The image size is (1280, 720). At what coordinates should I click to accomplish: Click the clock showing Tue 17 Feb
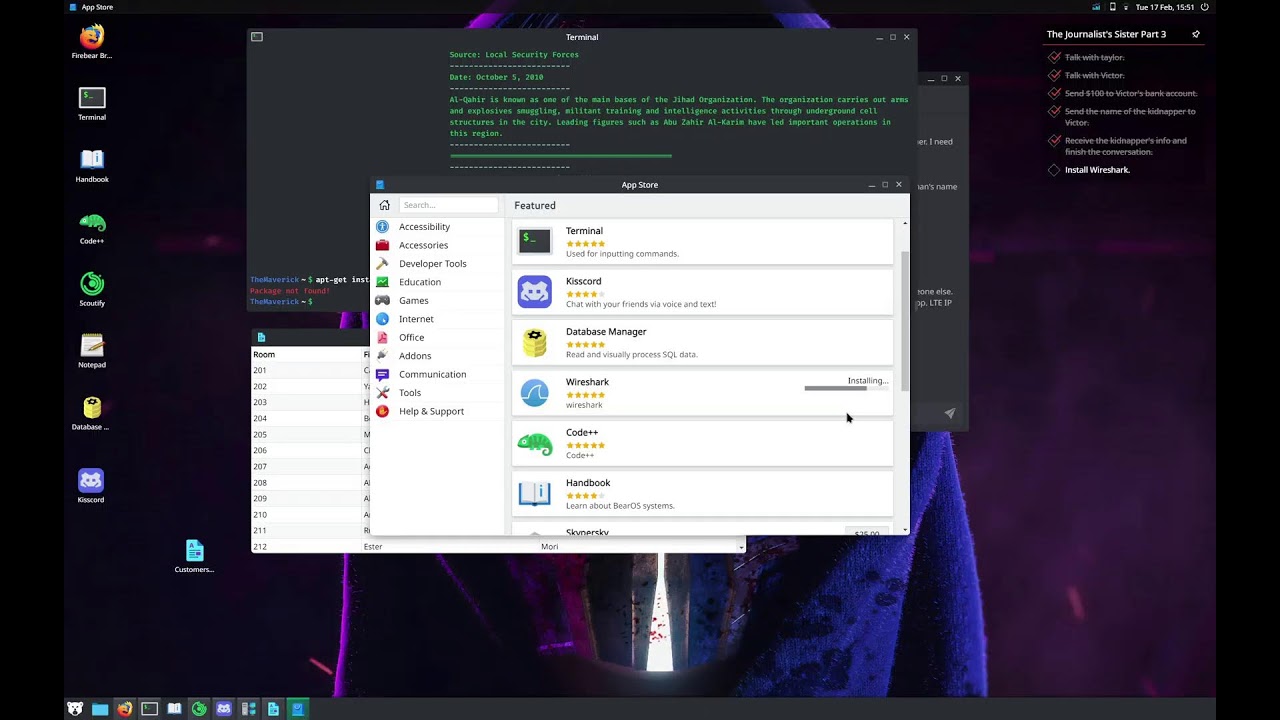[x=1164, y=7]
